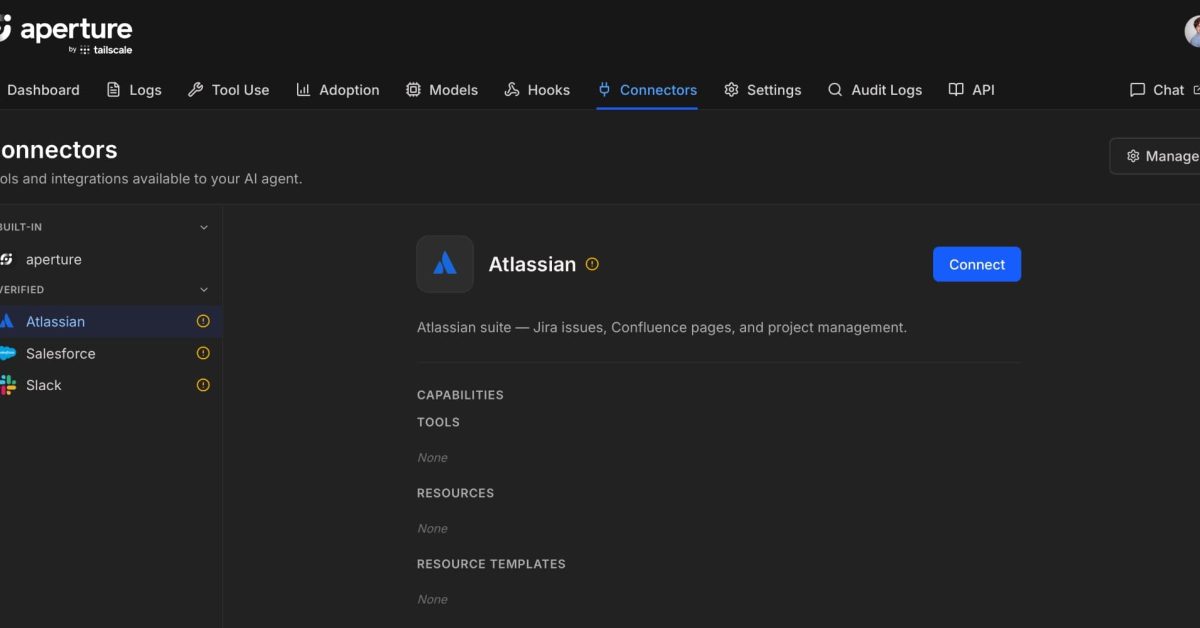Click the CAPABILITIES heading
Image resolution: width=1200 pixels, height=628 pixels.
coord(460,395)
